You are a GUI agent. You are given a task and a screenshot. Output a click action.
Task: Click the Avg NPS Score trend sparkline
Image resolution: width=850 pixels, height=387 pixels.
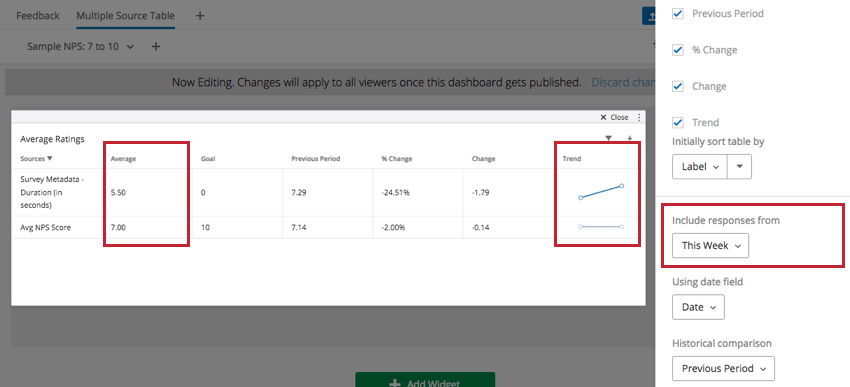click(601, 227)
